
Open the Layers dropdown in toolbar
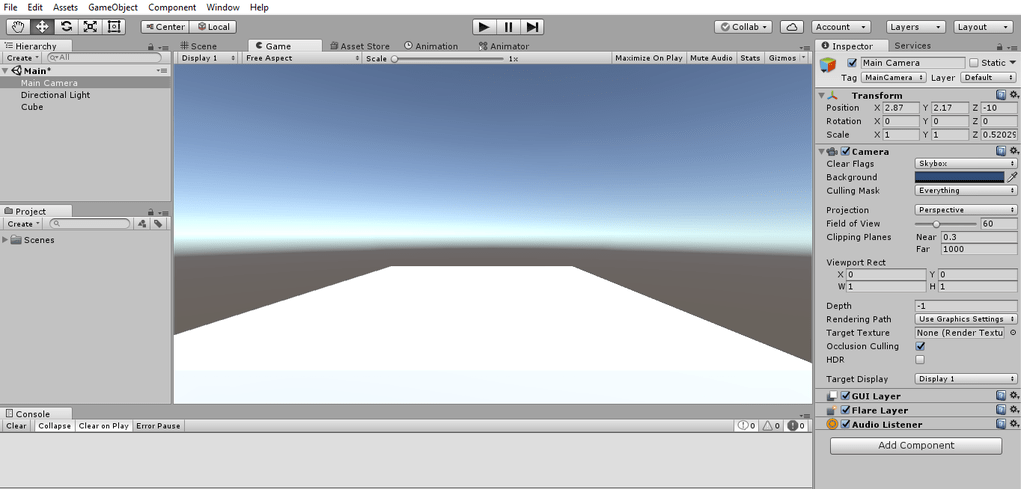click(x=916, y=27)
